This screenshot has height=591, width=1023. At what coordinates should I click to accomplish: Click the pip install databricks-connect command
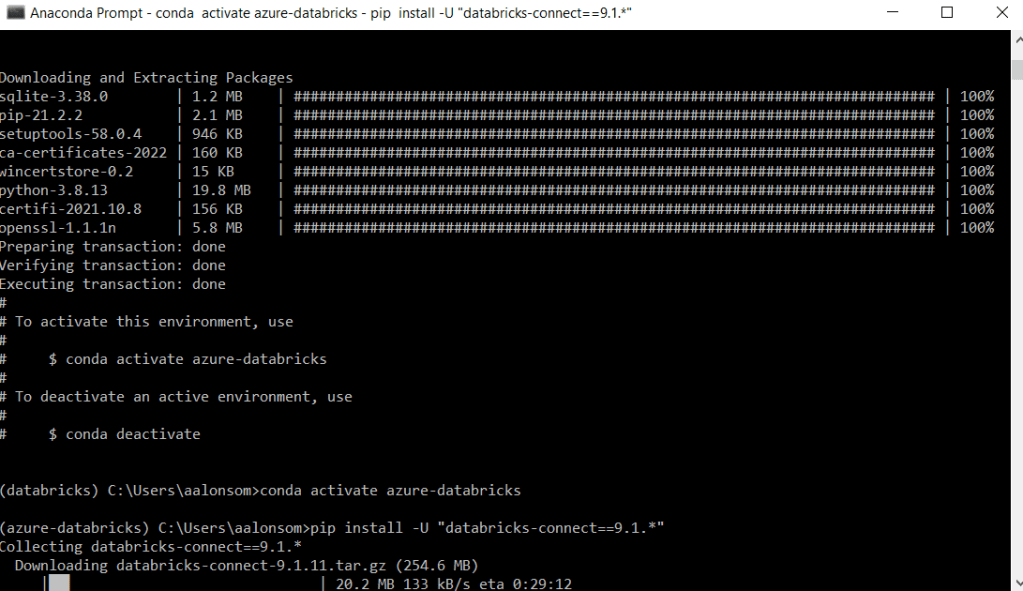(488, 528)
